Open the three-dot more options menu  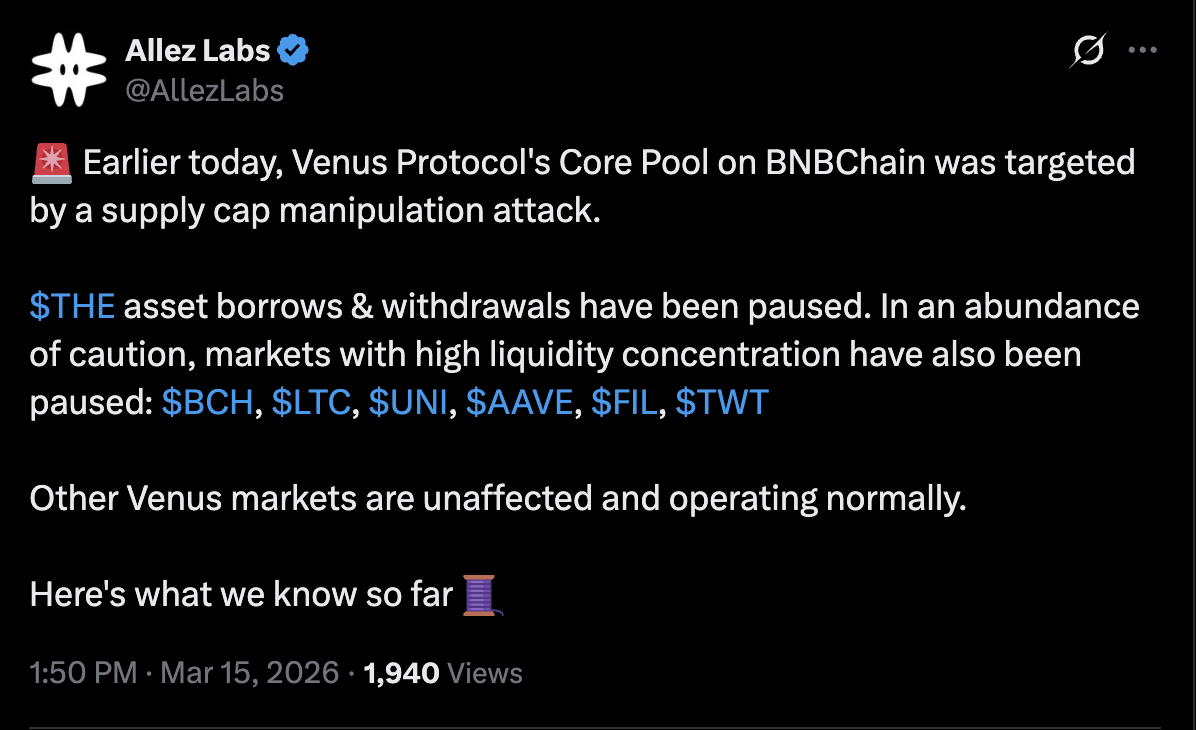click(x=1142, y=49)
